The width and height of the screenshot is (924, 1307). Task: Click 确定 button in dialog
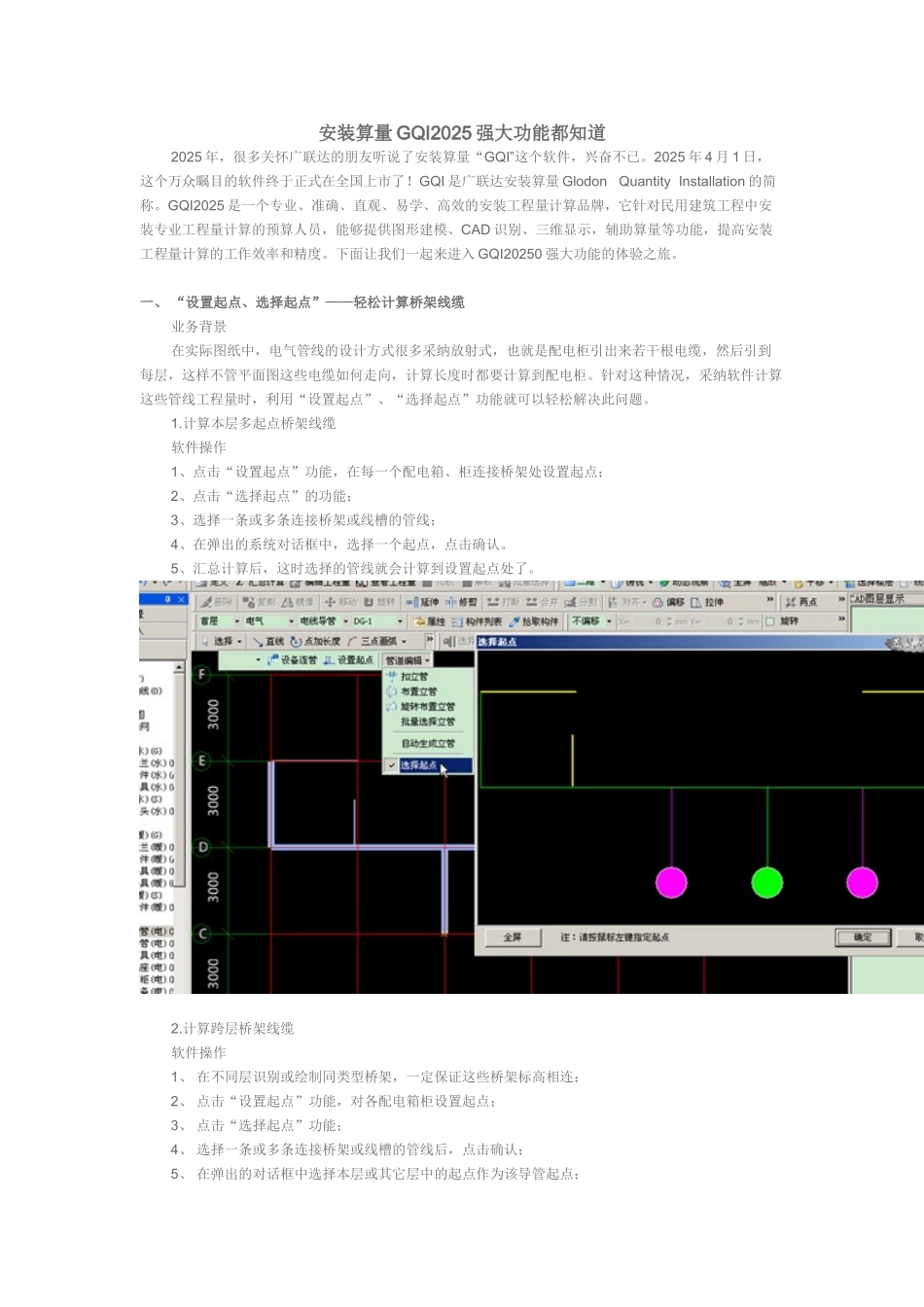coord(863,937)
